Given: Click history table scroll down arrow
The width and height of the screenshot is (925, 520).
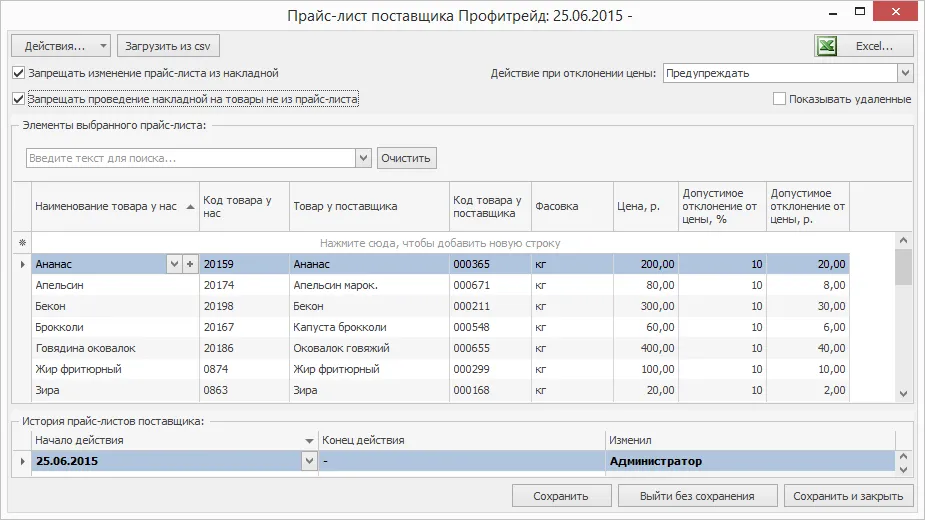Looking at the screenshot, I should coord(903,469).
